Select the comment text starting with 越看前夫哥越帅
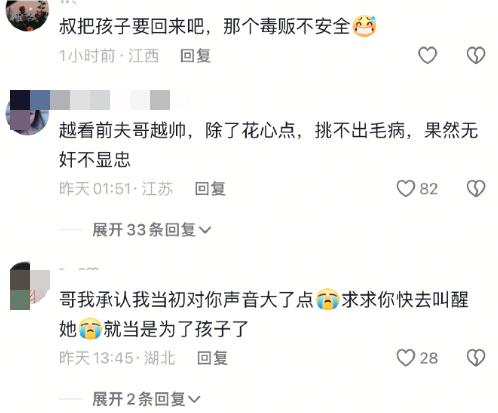Viewport: 498px width, 413px height. click(269, 144)
